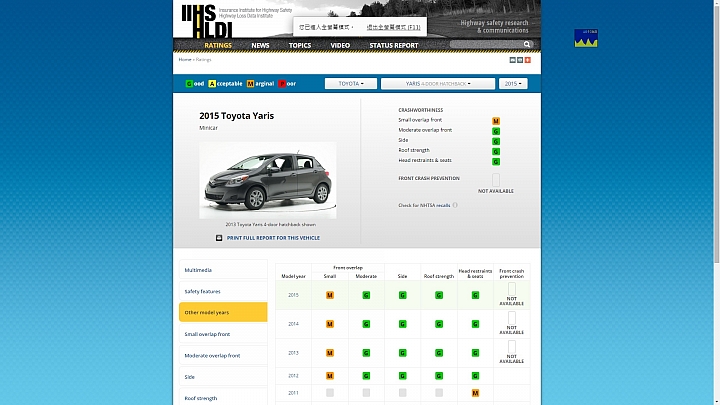Click the desktop widget icon with blue graph

tap(586, 38)
